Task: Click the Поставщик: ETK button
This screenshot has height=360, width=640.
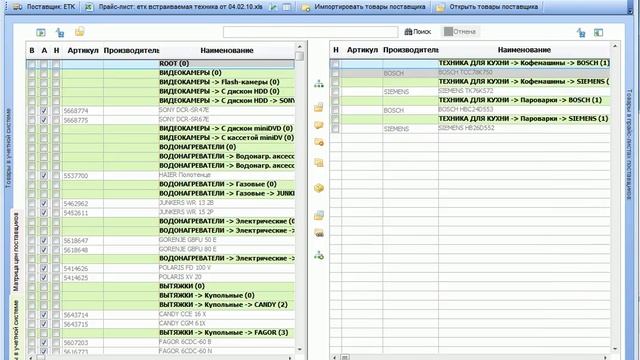Action: [x=44, y=7]
